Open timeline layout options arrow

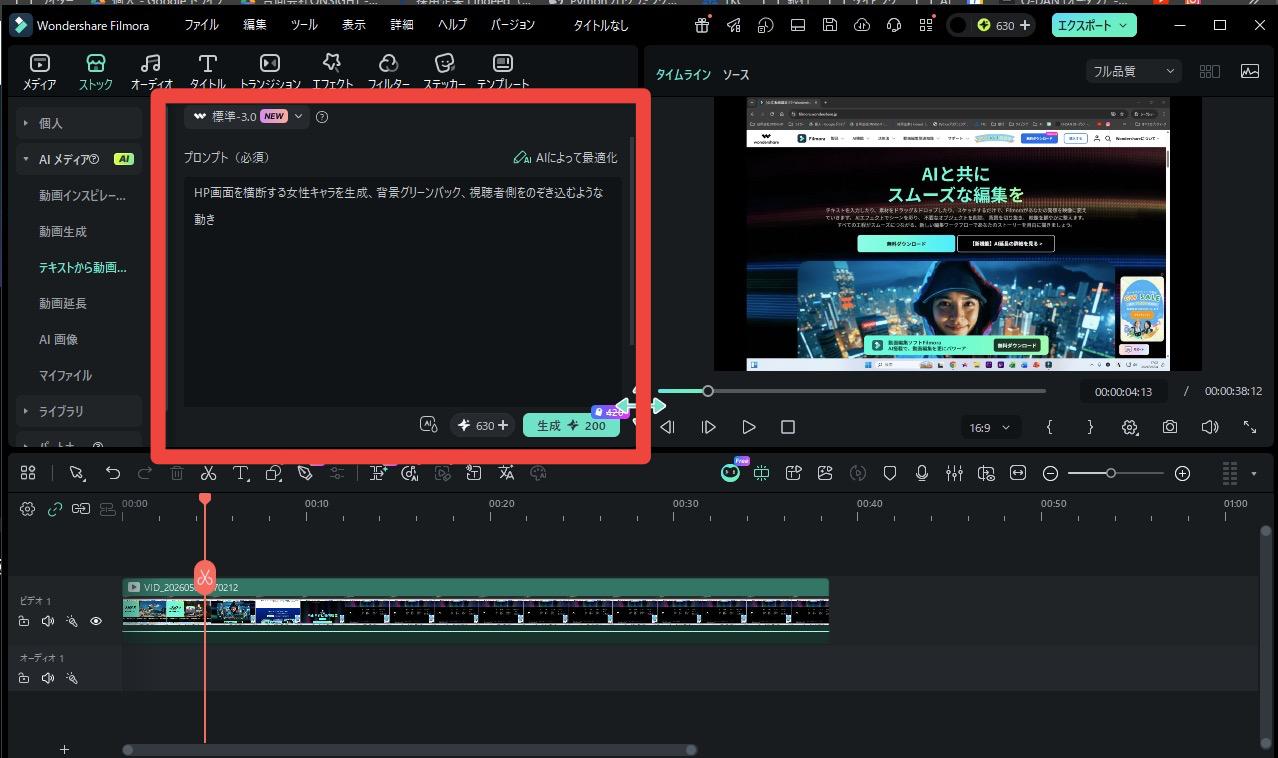pyautogui.click(x=1254, y=473)
